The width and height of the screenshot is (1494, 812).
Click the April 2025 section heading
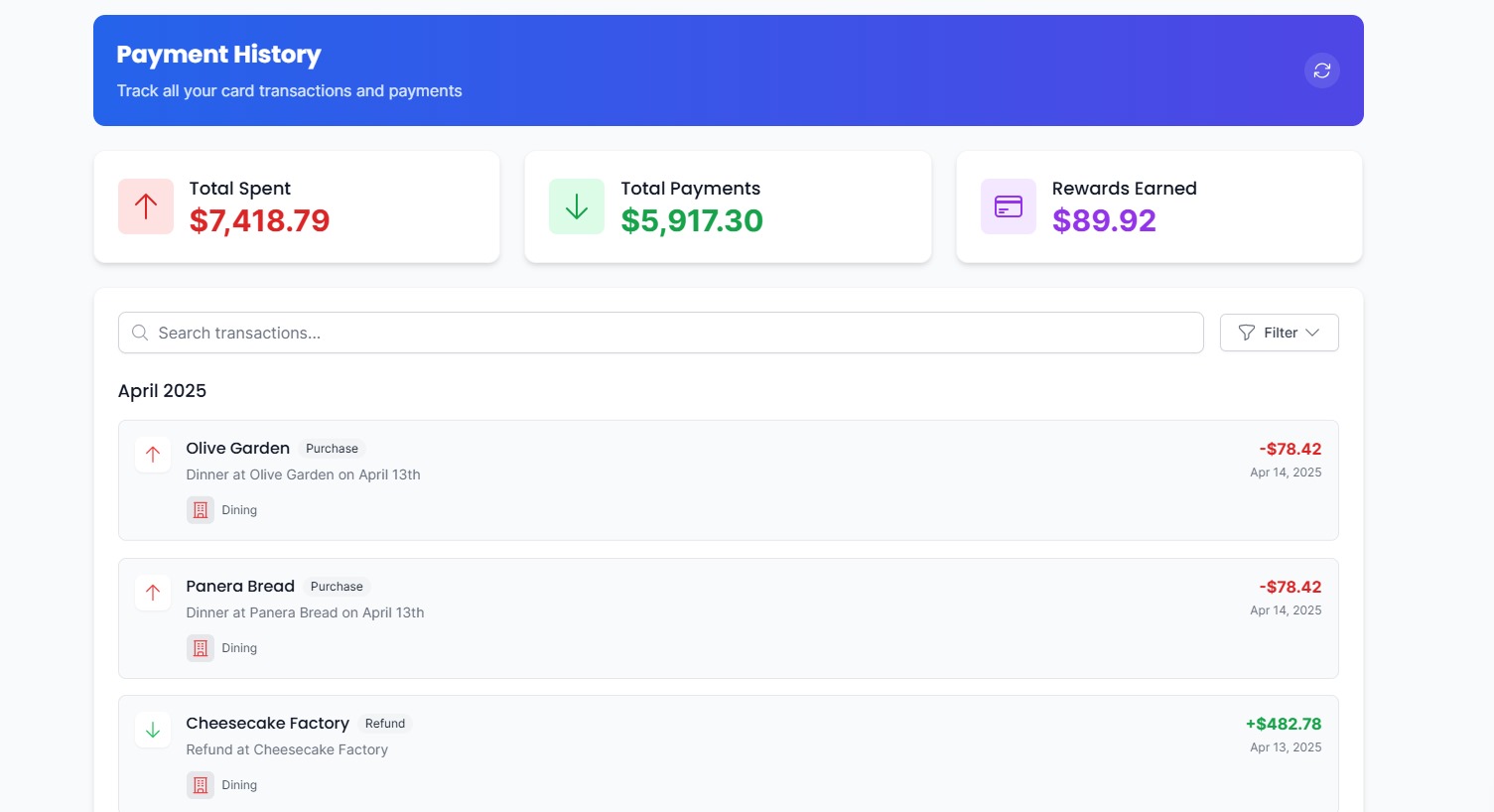tap(162, 391)
